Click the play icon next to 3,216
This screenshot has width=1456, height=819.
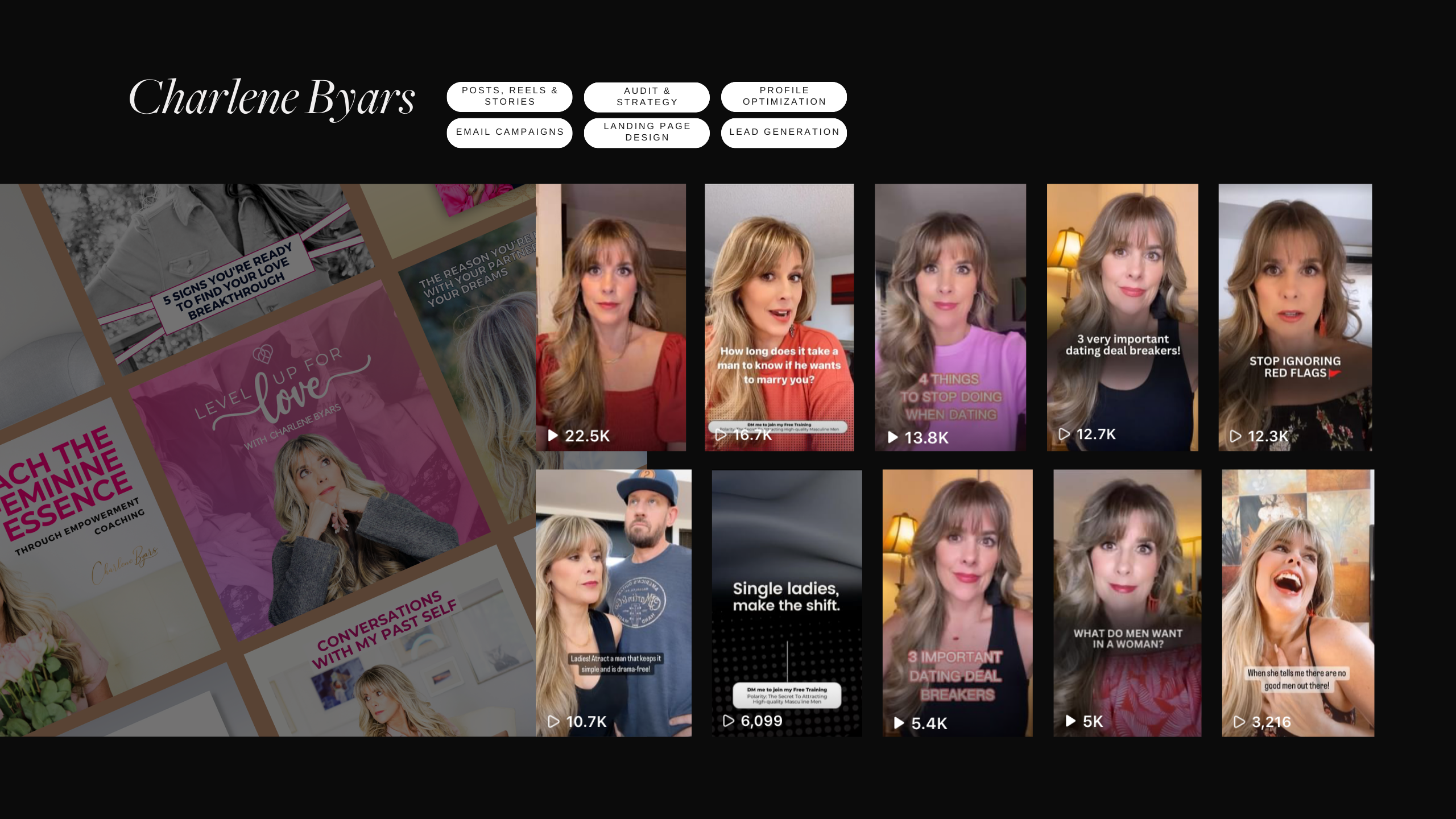pyautogui.click(x=1239, y=722)
